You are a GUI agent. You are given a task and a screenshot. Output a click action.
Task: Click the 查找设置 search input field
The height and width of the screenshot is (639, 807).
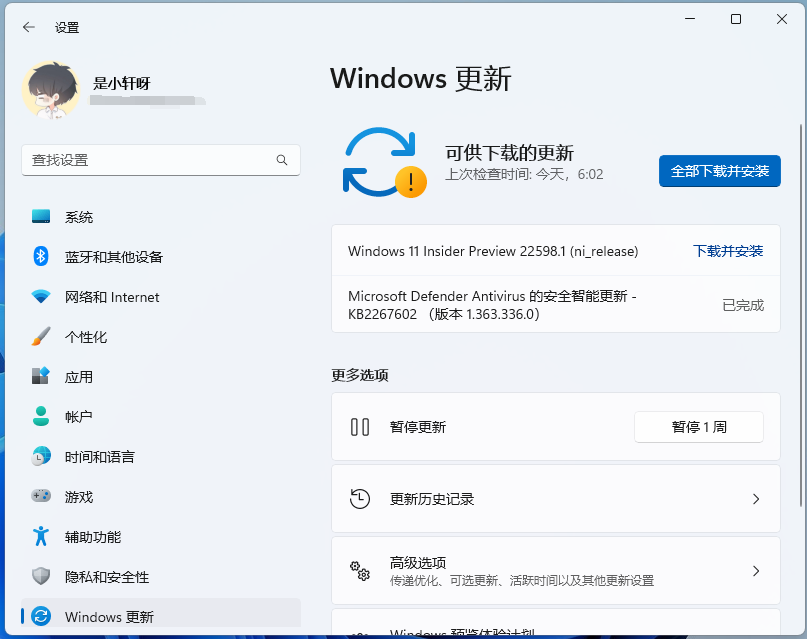[x=161, y=160]
